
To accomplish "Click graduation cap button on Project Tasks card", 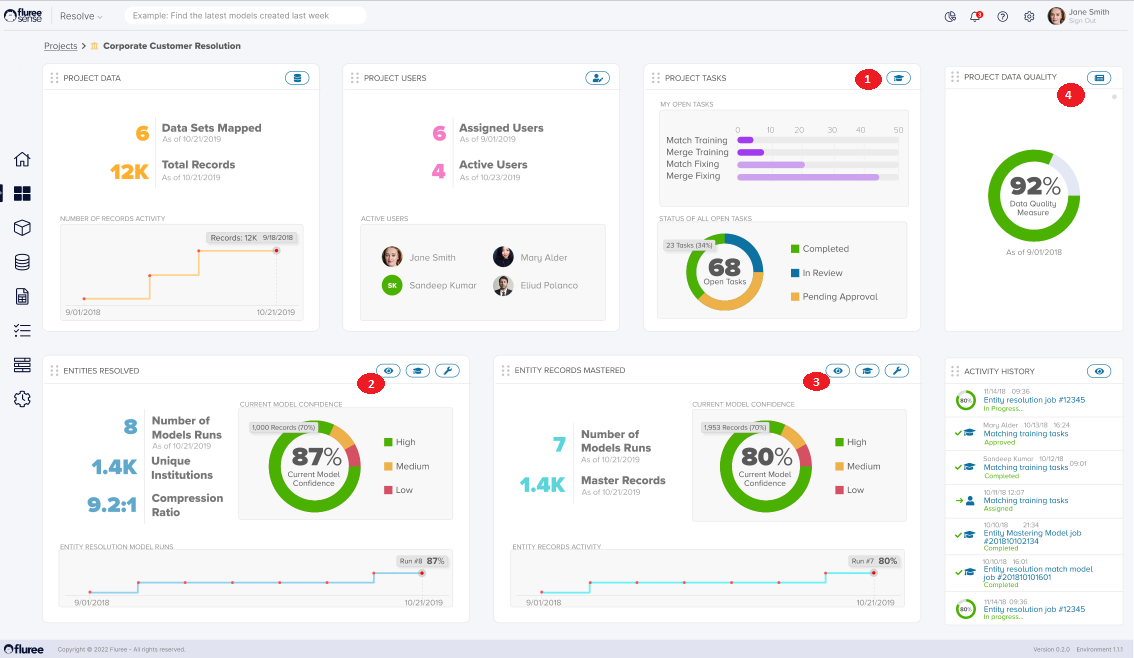I will point(898,78).
